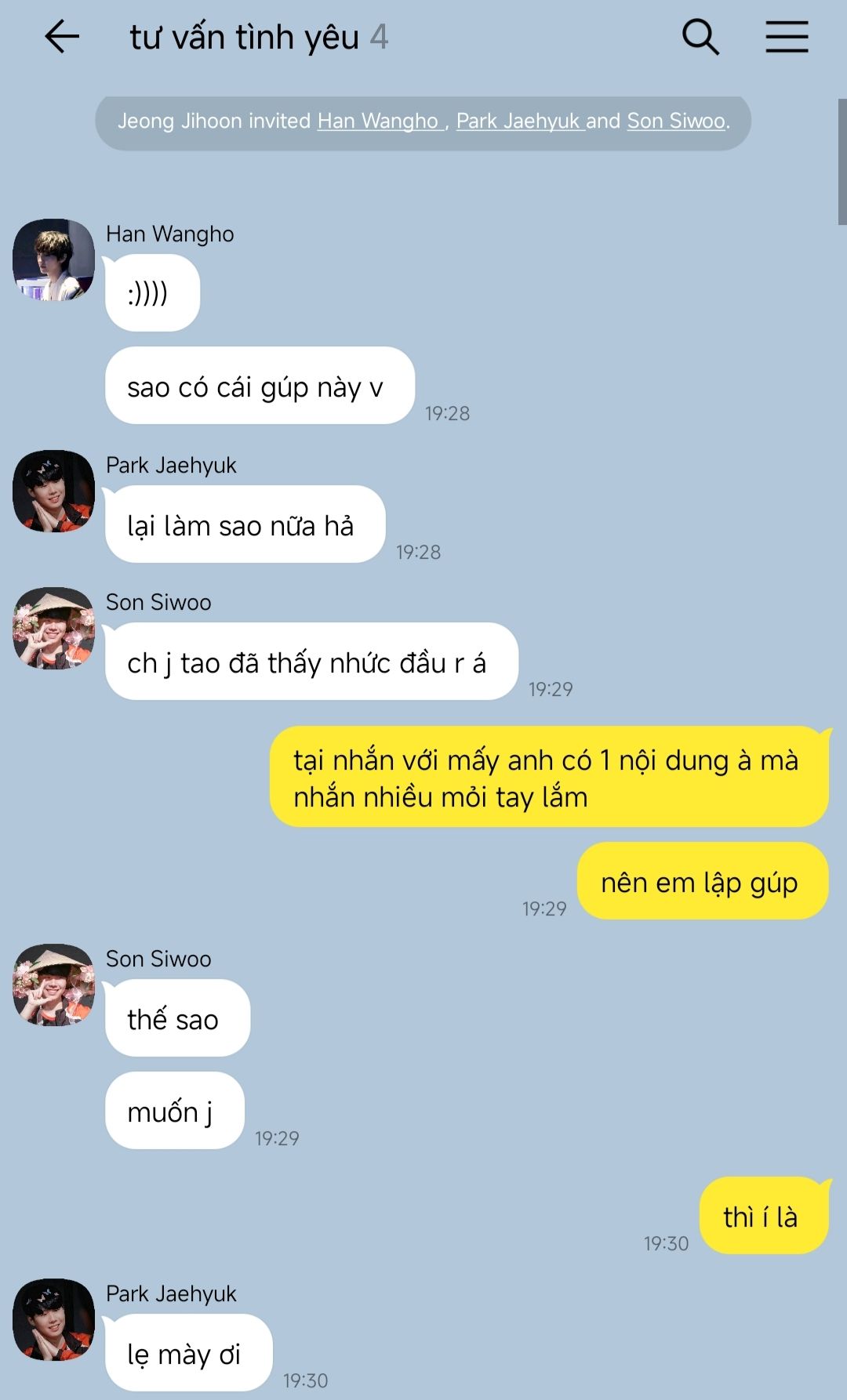Screen dimensions: 847x1400
Task: Tap Park Jaehyuk's avatar near 19:28 message
Action: (x=53, y=491)
